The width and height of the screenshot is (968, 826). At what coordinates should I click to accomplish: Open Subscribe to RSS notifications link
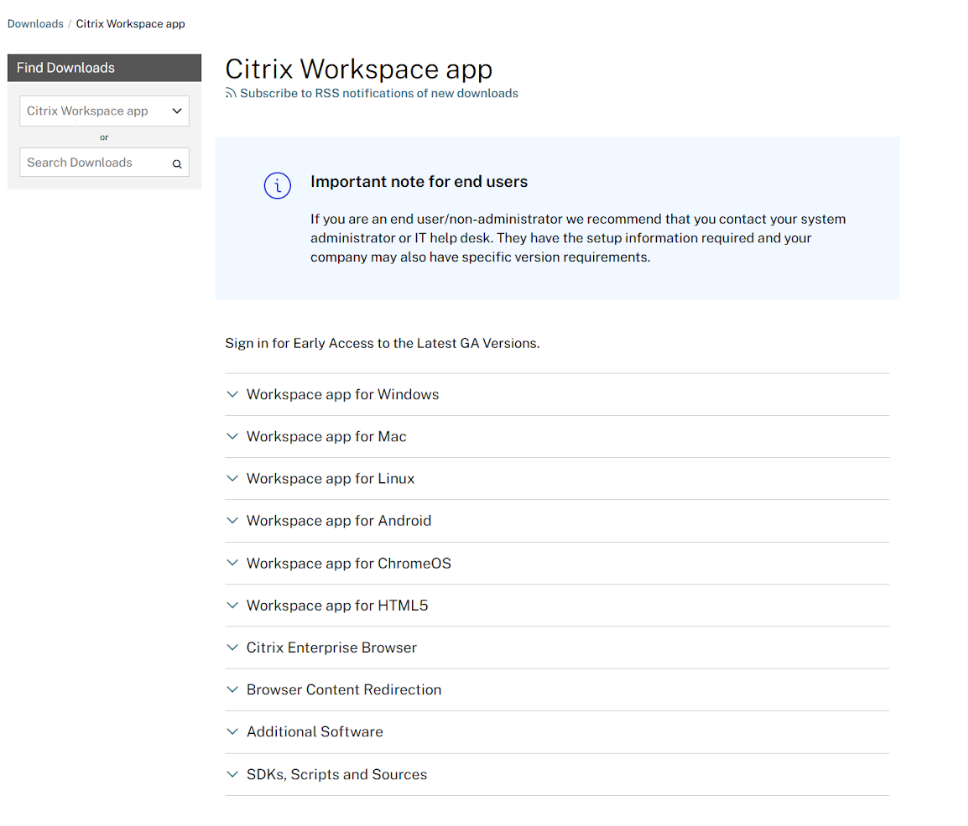[378, 94]
